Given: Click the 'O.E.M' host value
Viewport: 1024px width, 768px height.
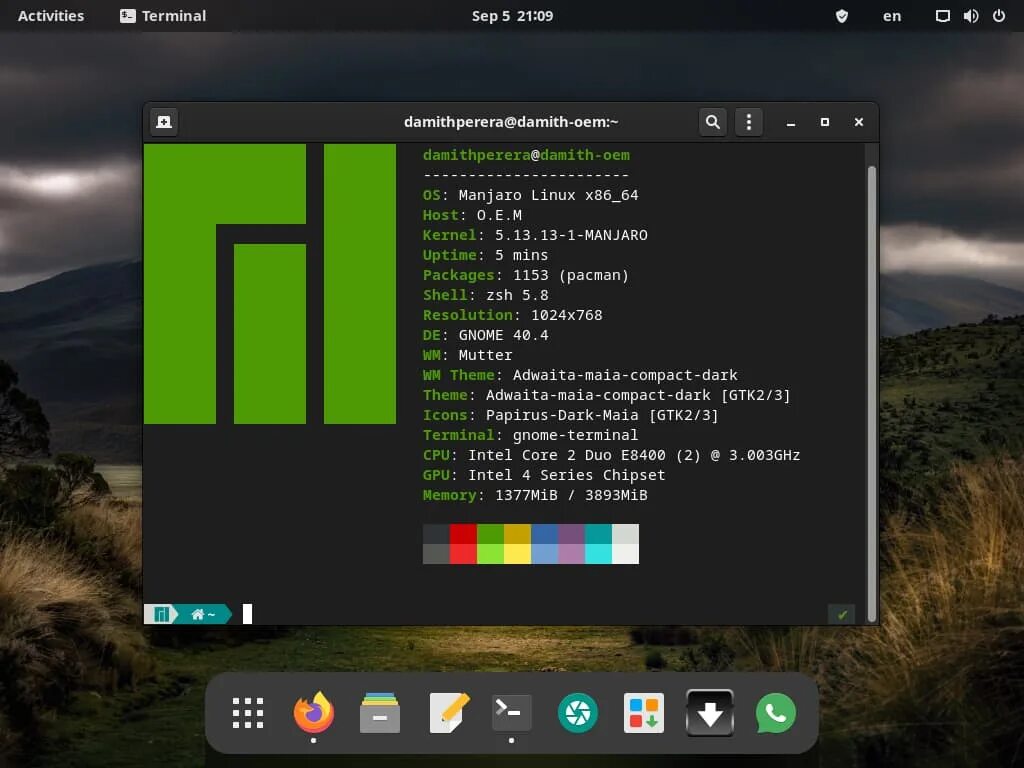Looking at the screenshot, I should tap(499, 216).
